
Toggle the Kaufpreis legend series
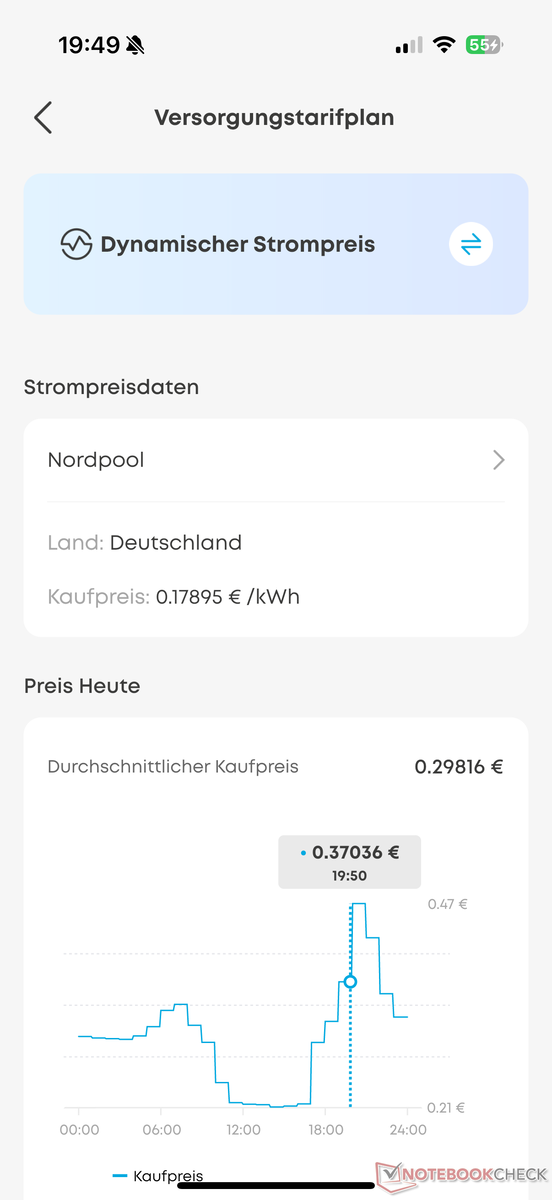[158, 1177]
